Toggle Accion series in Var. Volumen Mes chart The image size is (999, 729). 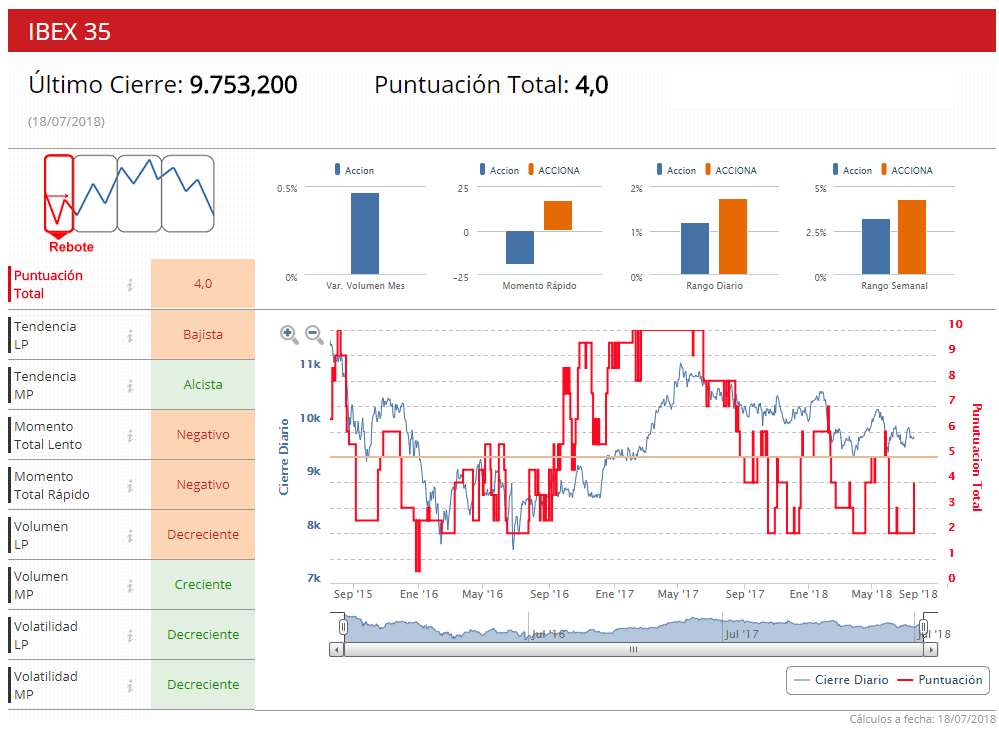tap(354, 170)
